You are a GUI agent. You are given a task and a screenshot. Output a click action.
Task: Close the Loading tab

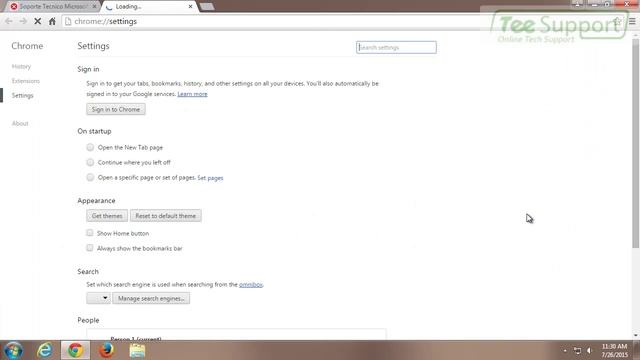click(190, 7)
